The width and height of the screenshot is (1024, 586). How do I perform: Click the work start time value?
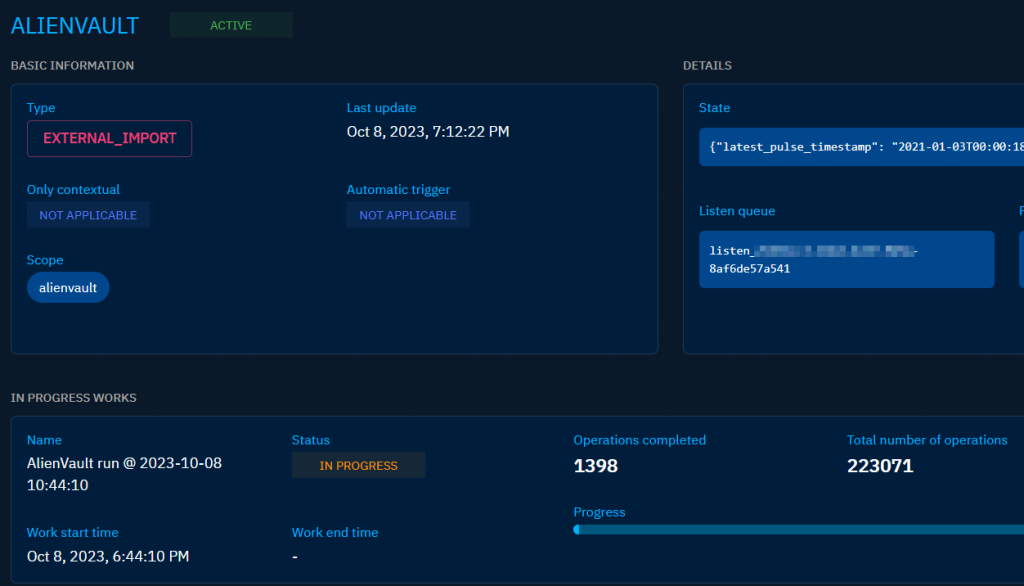108,557
